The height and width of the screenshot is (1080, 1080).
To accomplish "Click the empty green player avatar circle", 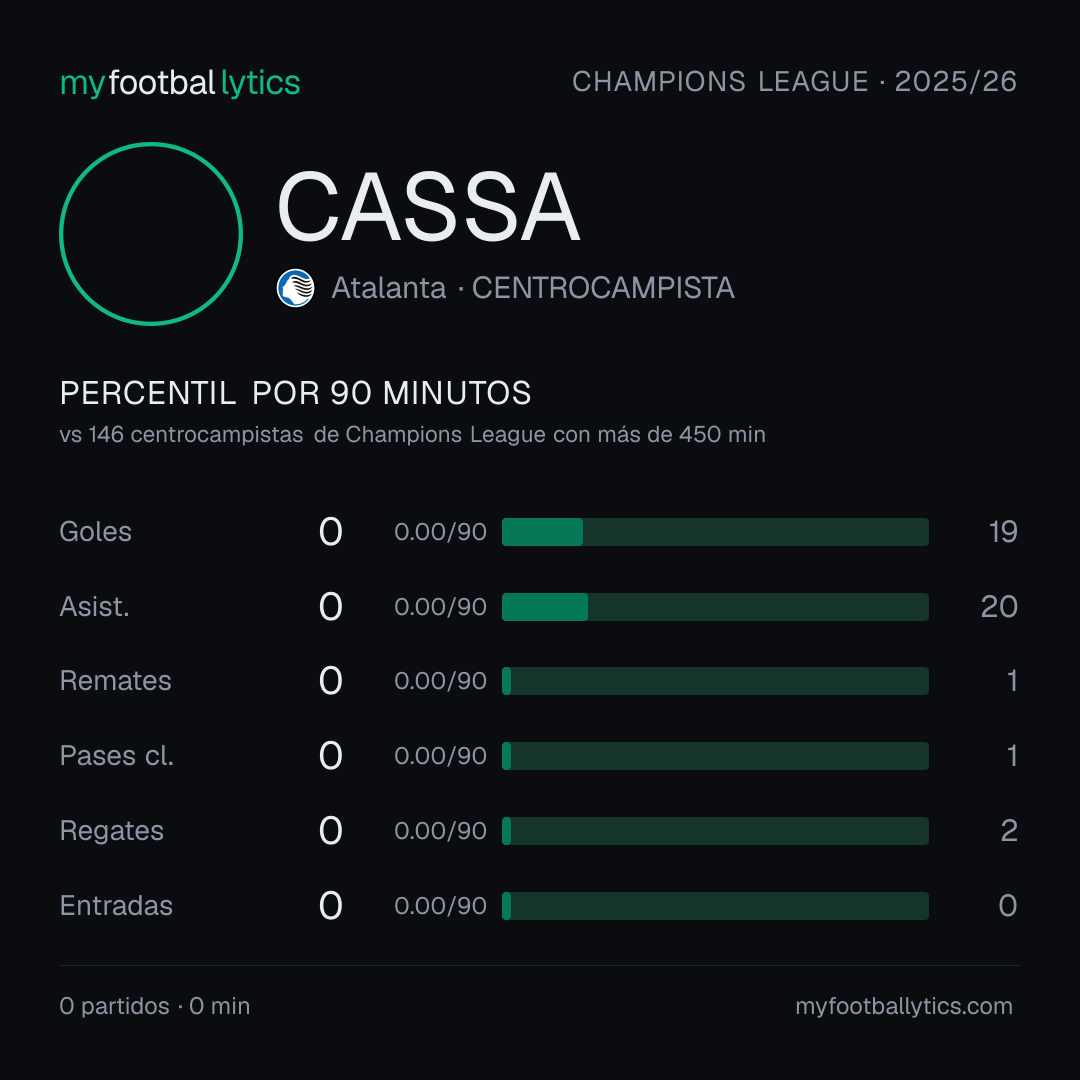I will tap(151, 234).
